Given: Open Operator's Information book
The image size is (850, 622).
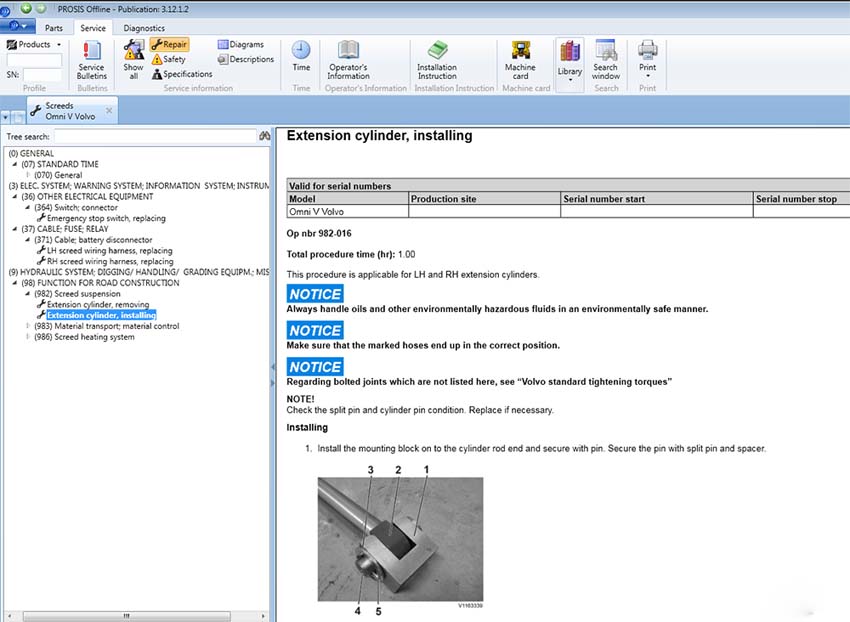Looking at the screenshot, I should tap(348, 60).
